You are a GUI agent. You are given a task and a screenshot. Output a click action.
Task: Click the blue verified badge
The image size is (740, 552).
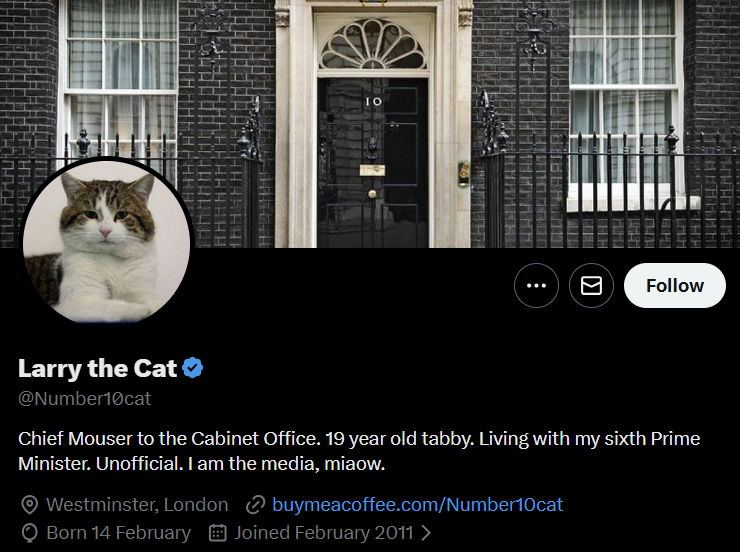pyautogui.click(x=193, y=368)
